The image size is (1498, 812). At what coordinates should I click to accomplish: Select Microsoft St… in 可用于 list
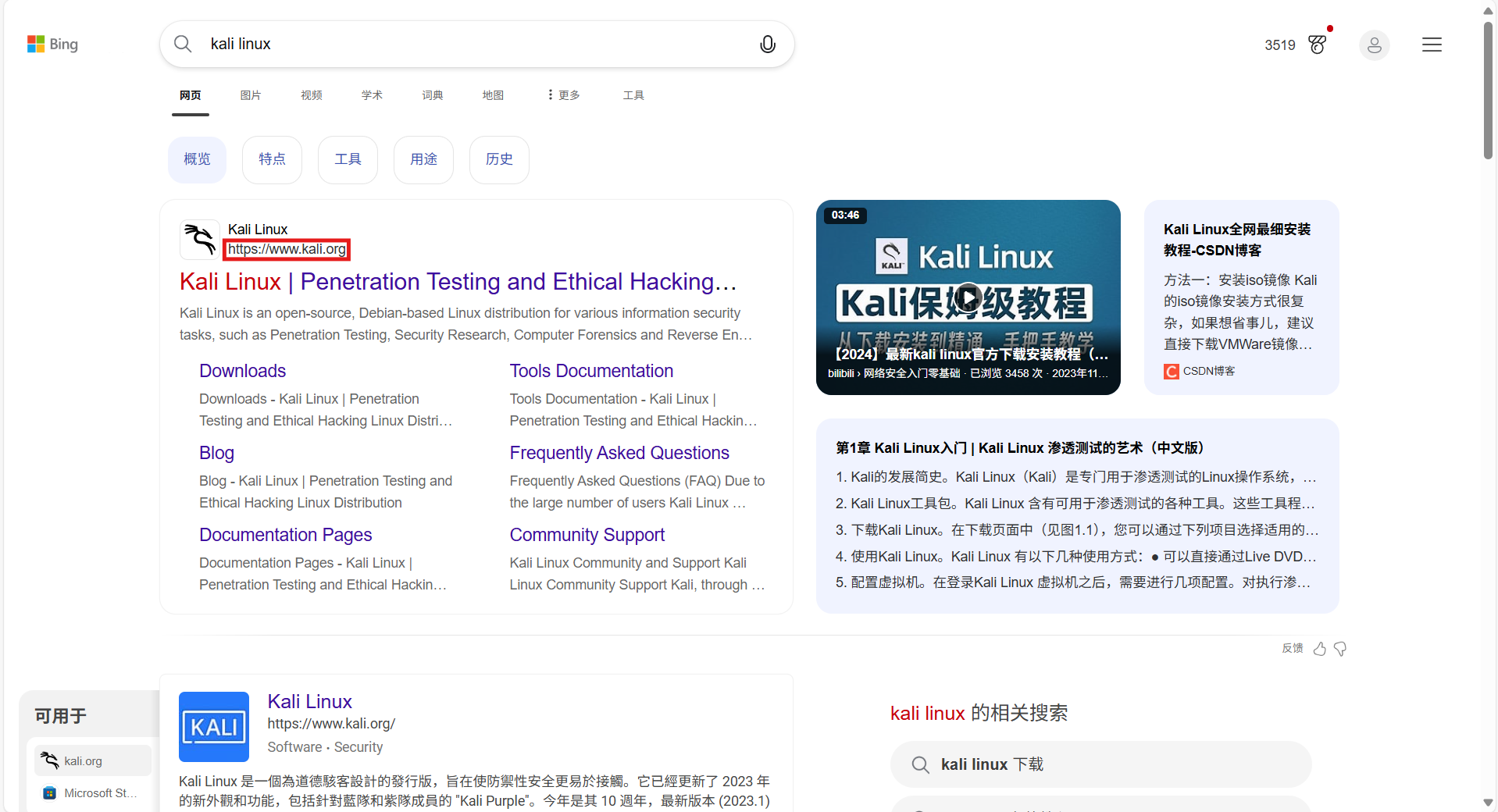click(x=93, y=793)
